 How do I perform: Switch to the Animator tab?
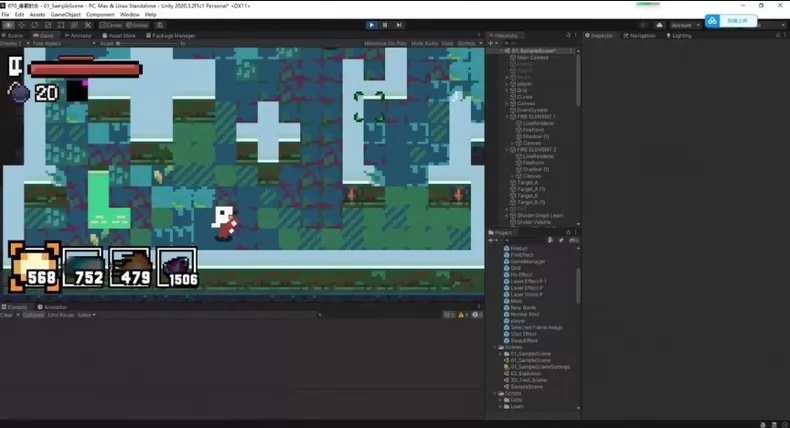78,36
